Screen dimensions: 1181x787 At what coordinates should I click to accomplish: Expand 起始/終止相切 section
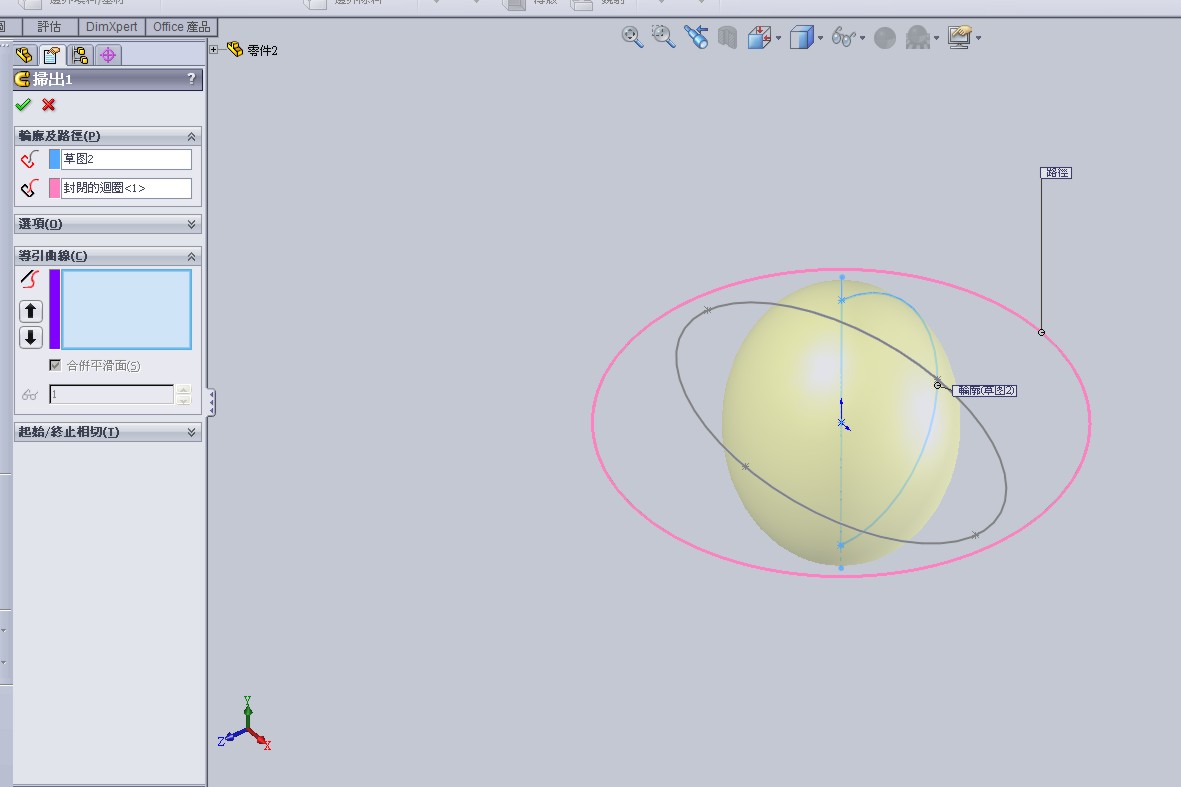click(191, 432)
